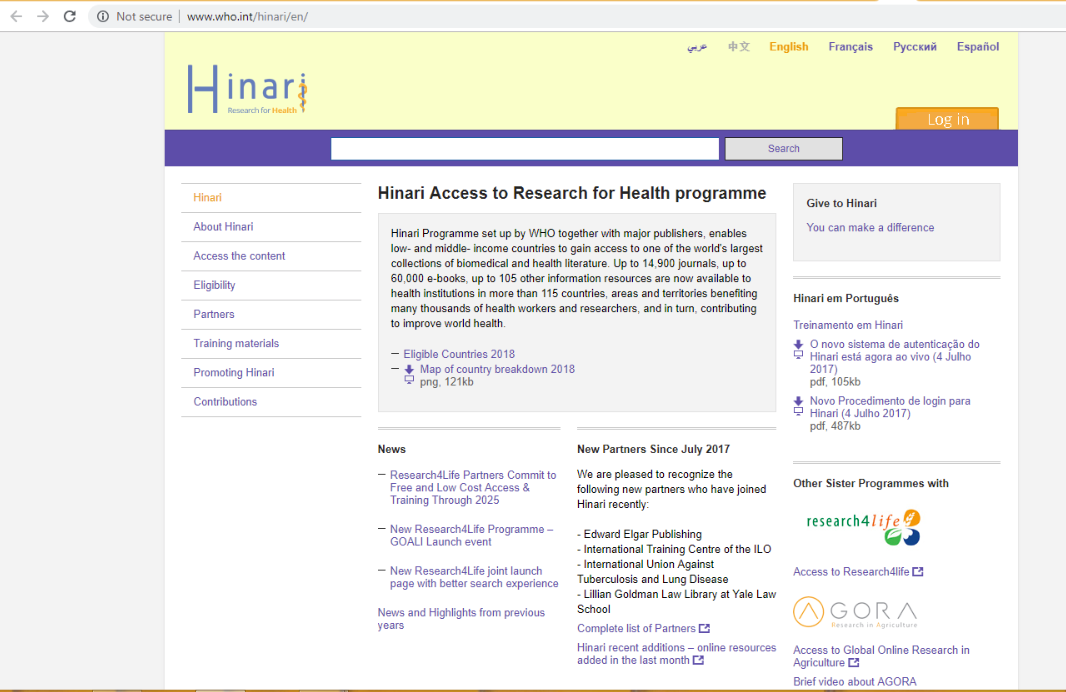Open Eligible Countries 2018 link
Image resolution: width=1066 pixels, height=692 pixels.
(459, 354)
